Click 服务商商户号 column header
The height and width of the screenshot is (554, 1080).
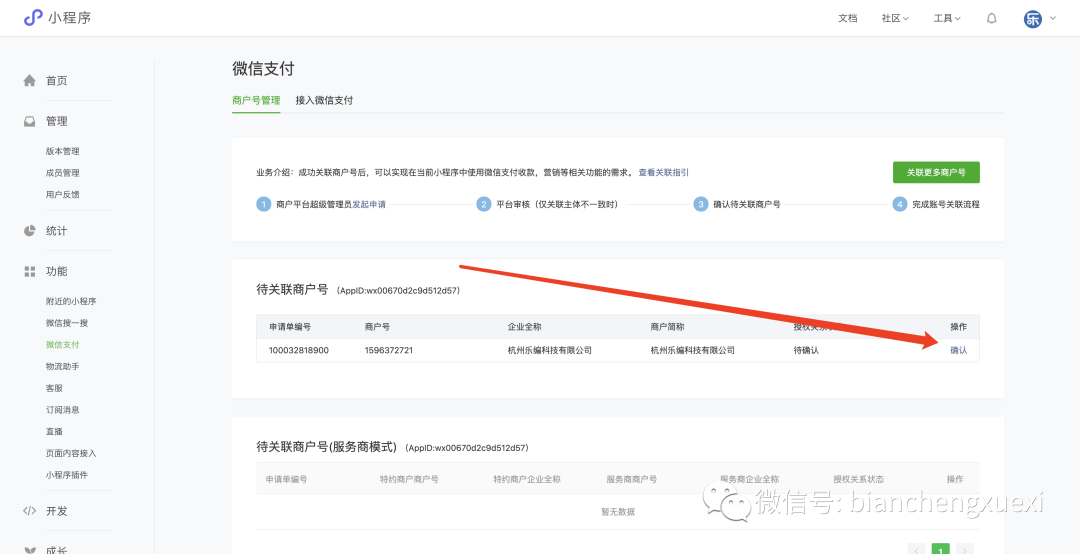coord(632,479)
